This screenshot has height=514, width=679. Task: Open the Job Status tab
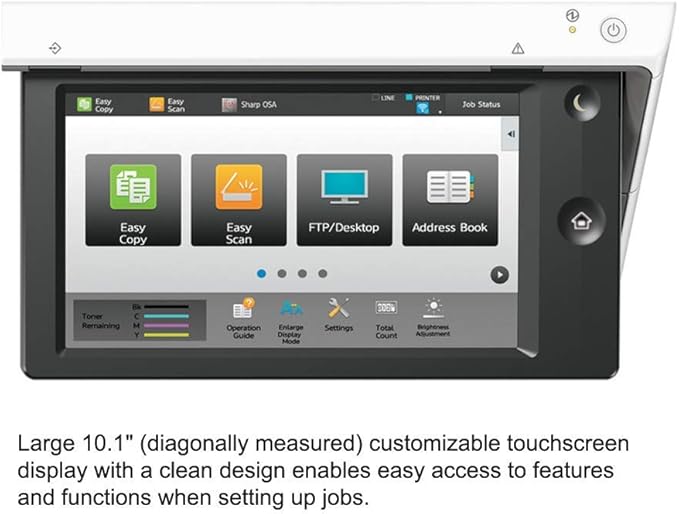481,104
